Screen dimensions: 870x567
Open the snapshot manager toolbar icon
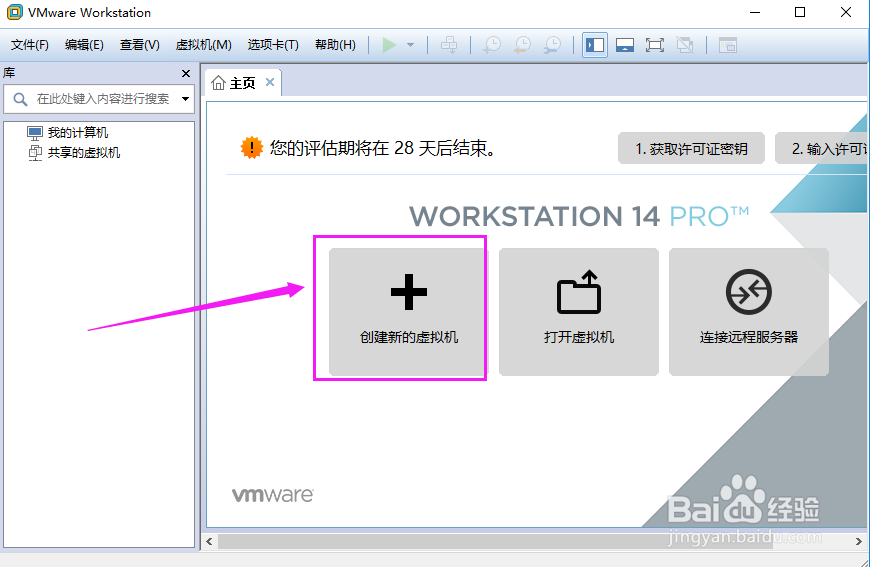[553, 45]
